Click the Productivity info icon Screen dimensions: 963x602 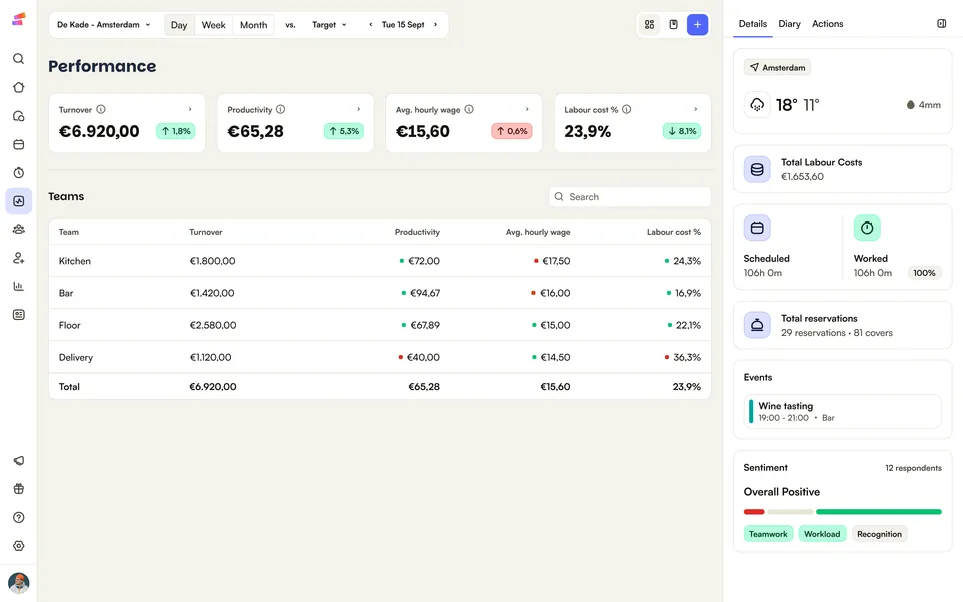280,109
